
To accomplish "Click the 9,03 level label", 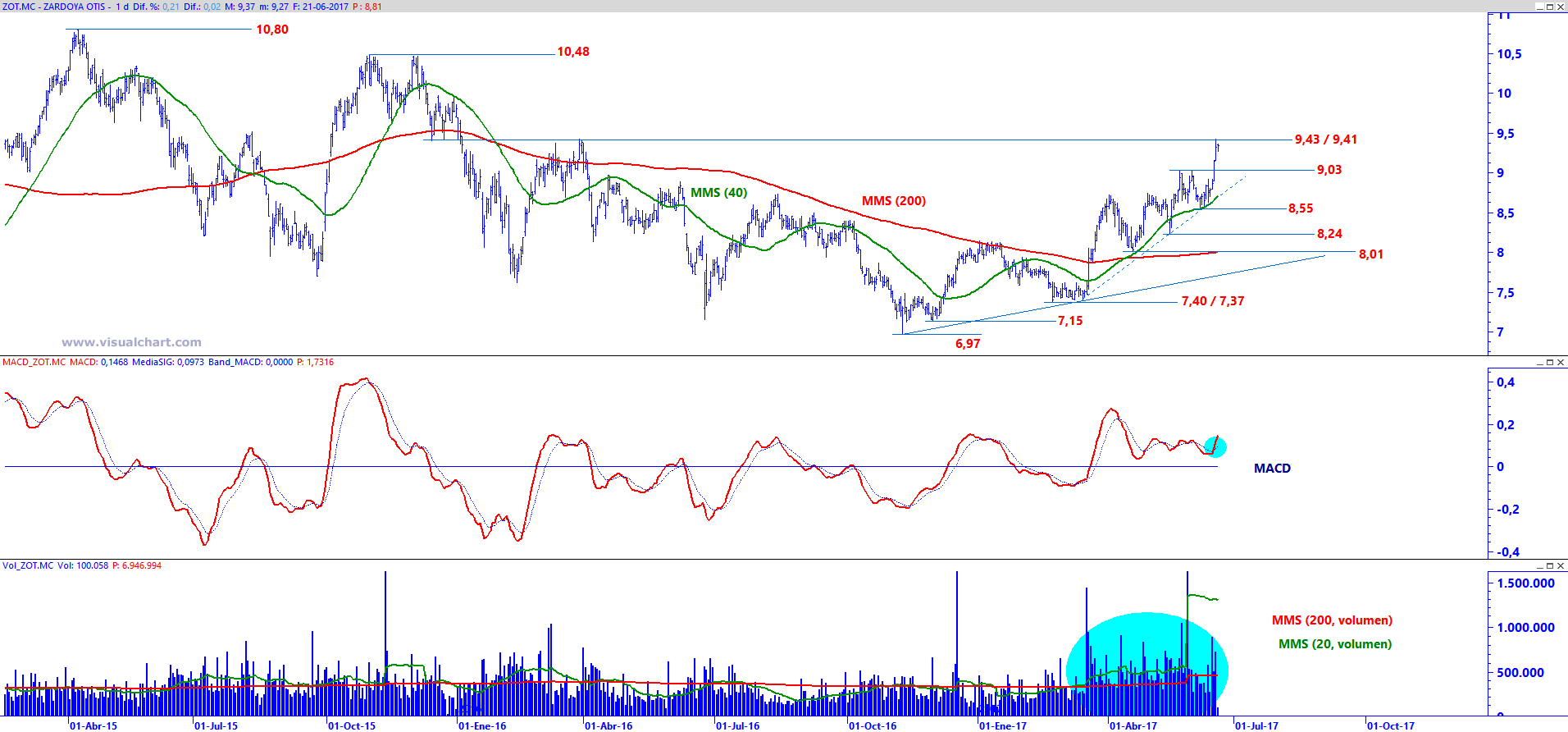I will click(x=1329, y=170).
